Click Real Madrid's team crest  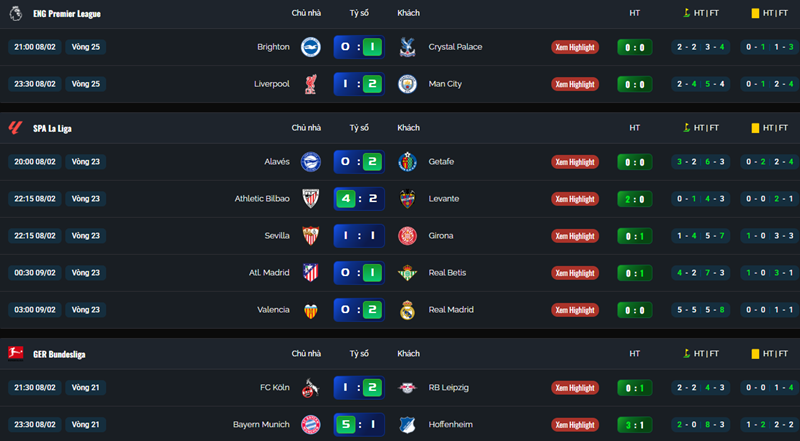[x=405, y=310]
